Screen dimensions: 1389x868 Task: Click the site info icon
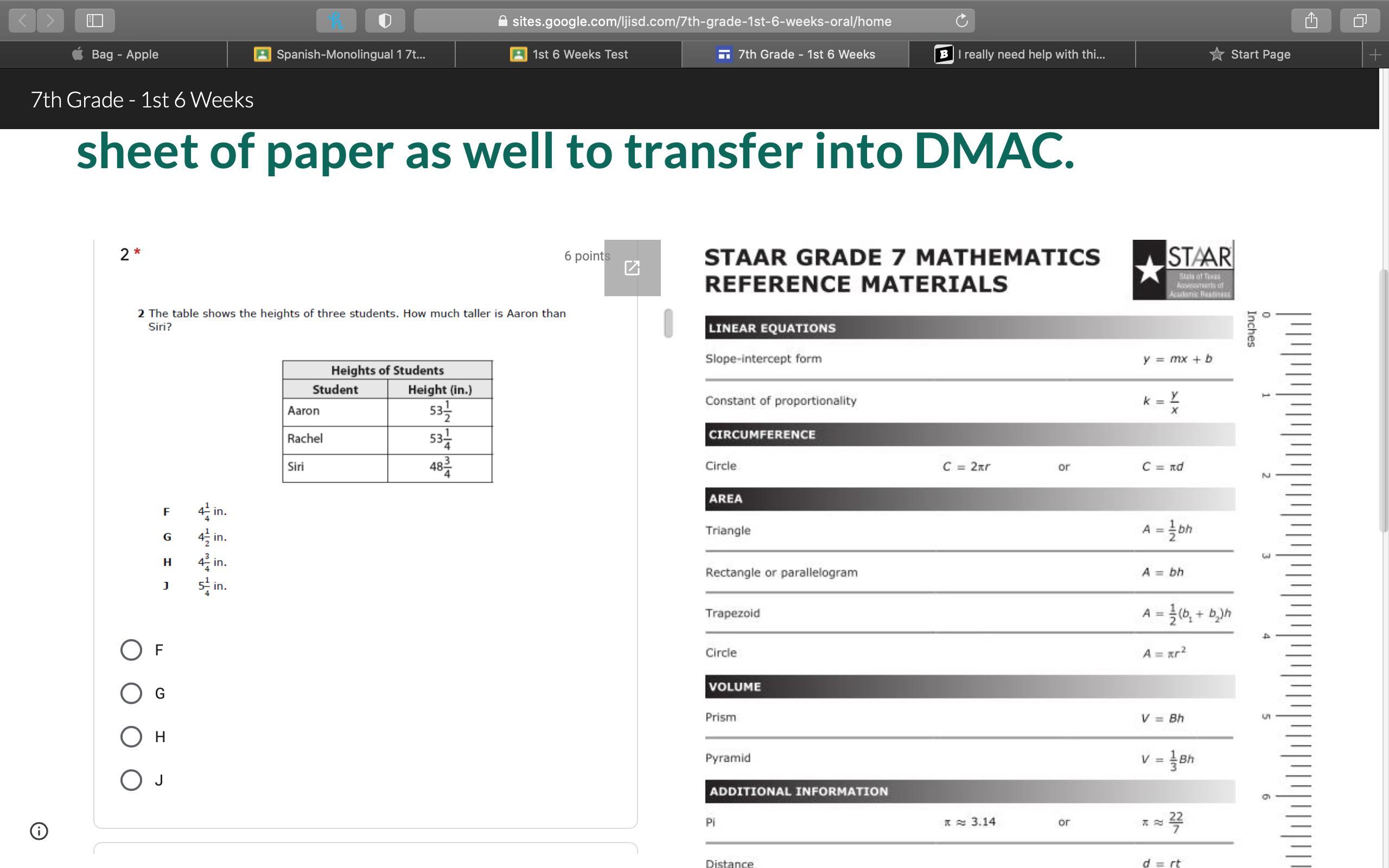tap(39, 831)
